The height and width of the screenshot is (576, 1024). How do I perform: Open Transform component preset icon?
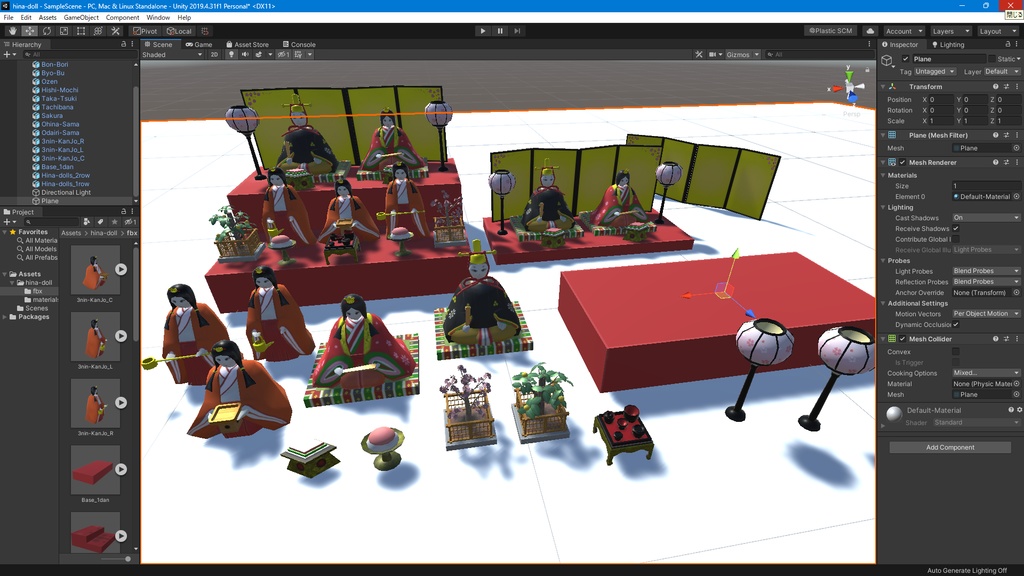pos(1006,86)
